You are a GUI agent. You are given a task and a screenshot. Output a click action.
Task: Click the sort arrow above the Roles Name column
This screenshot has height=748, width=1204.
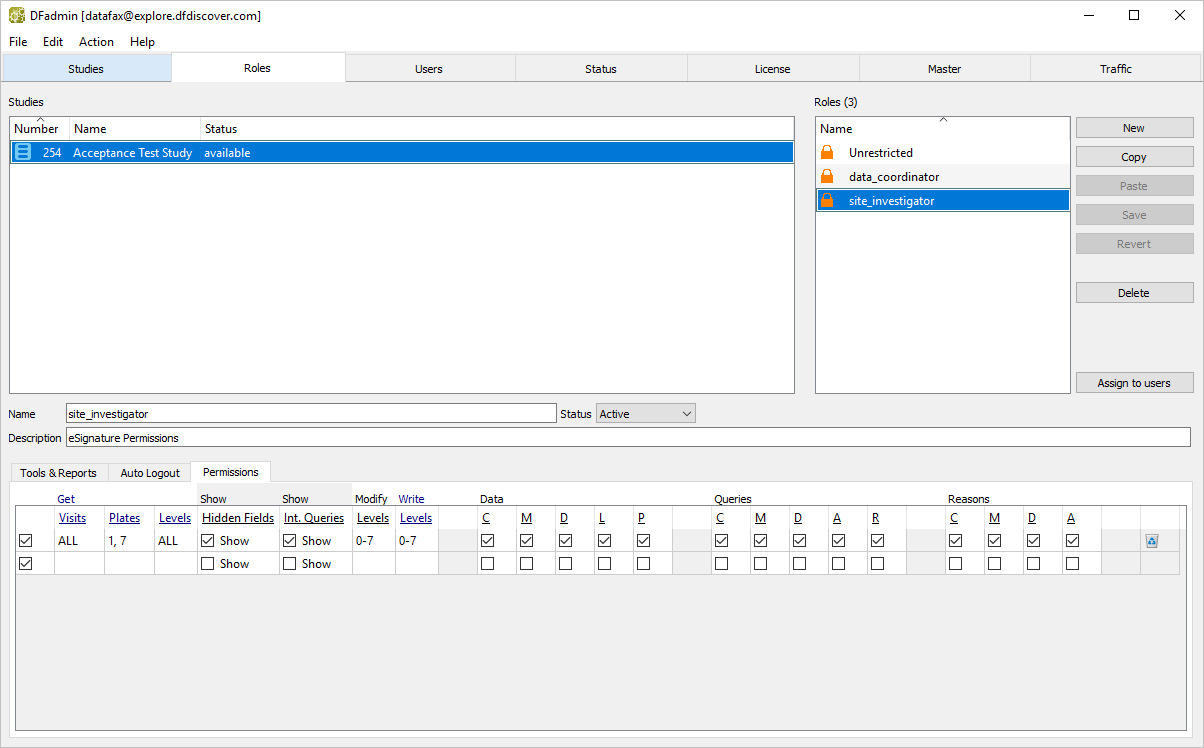click(942, 120)
